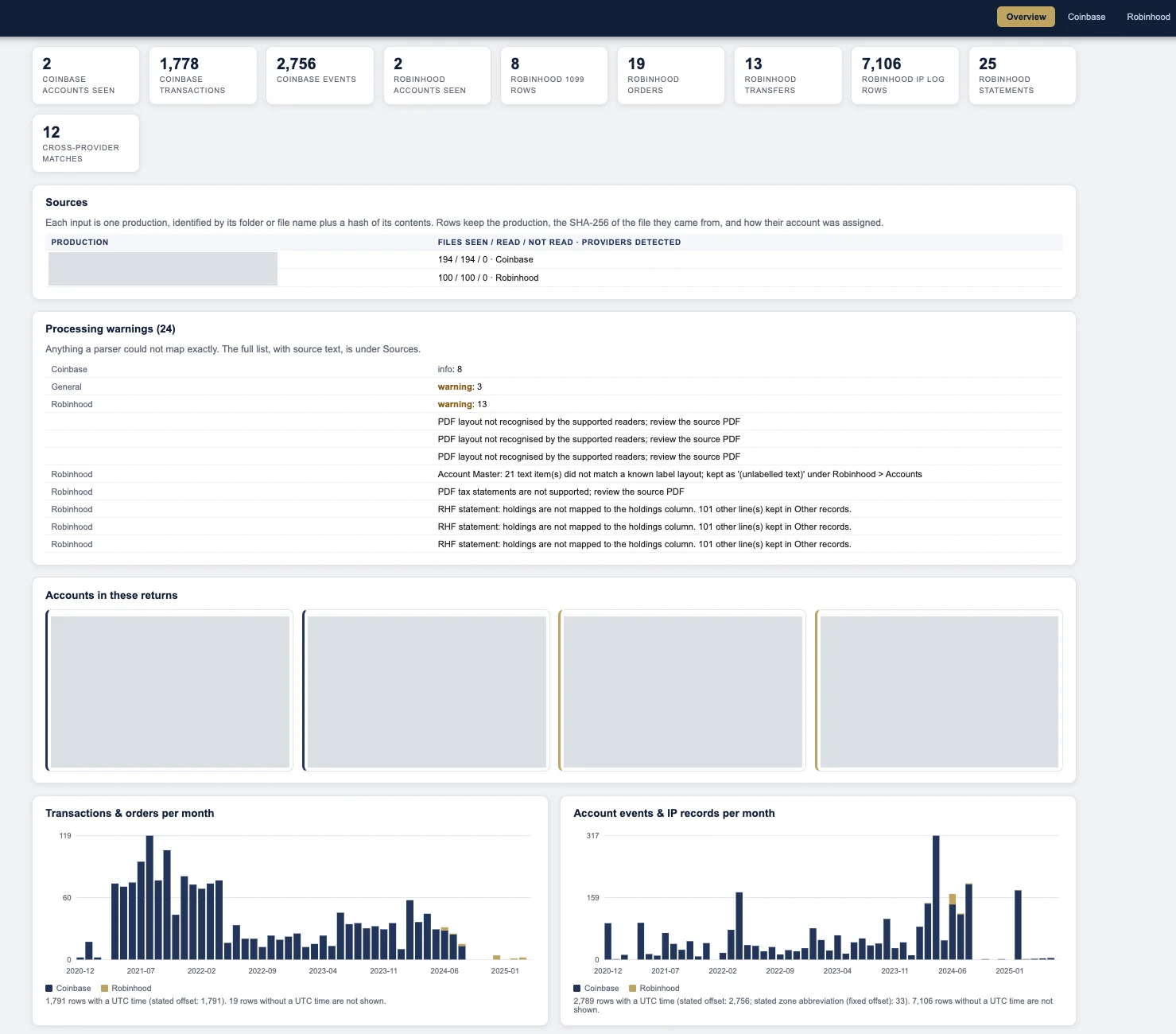Click the Robinhood 1099 Rows card
1176x1034 pixels.
(554, 76)
